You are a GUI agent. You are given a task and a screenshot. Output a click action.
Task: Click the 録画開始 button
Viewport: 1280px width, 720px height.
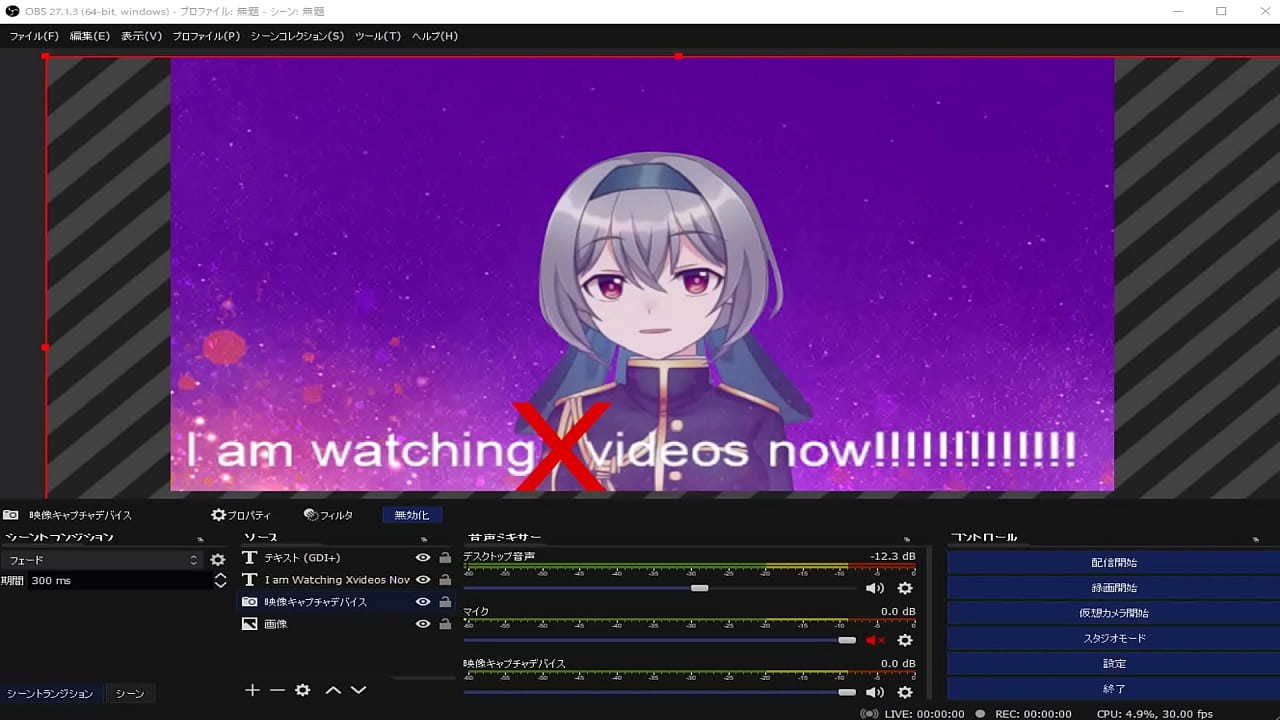pos(1114,588)
